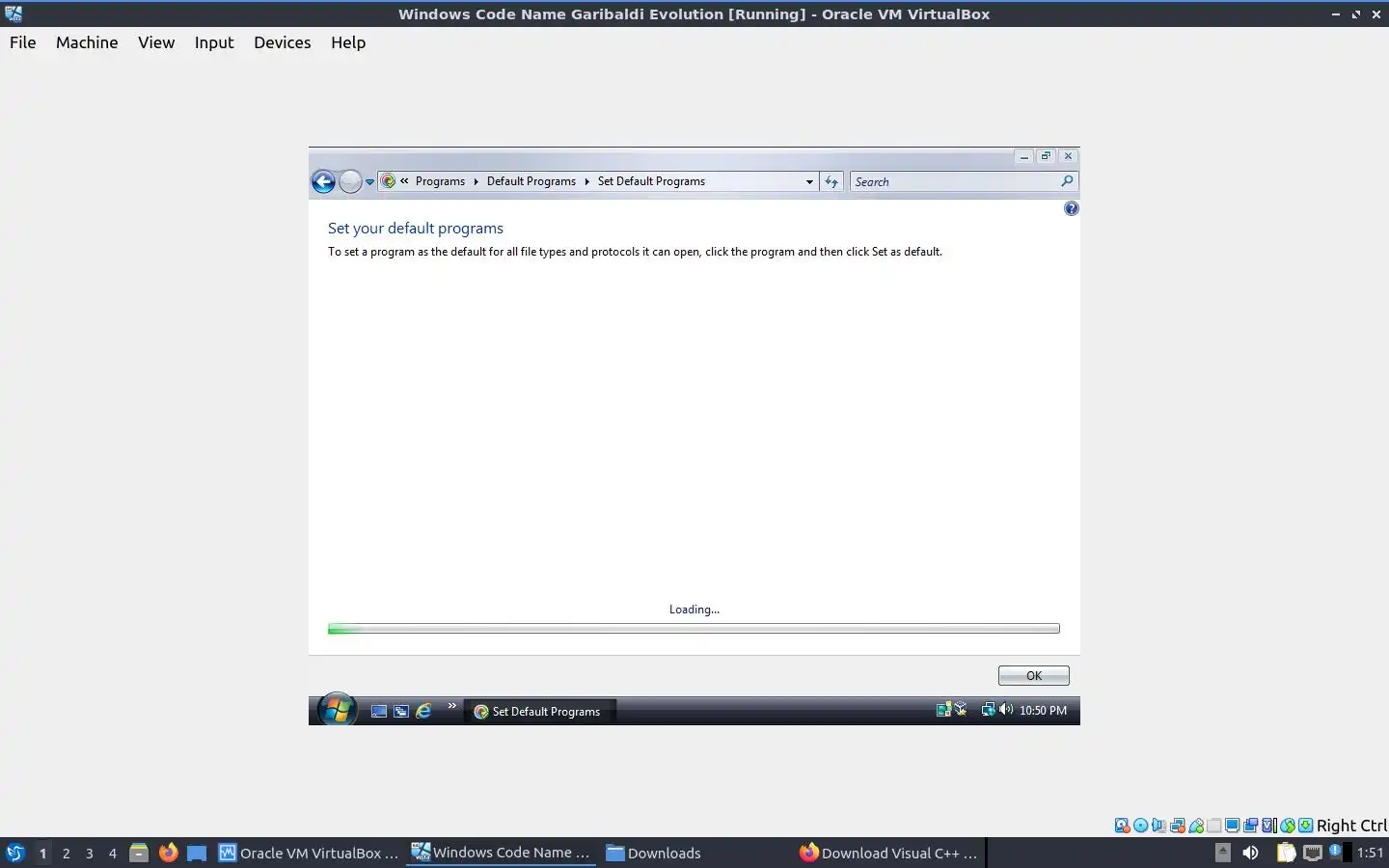Open the VirtualBox Help menu
The width and height of the screenshot is (1389, 868).
point(348,42)
